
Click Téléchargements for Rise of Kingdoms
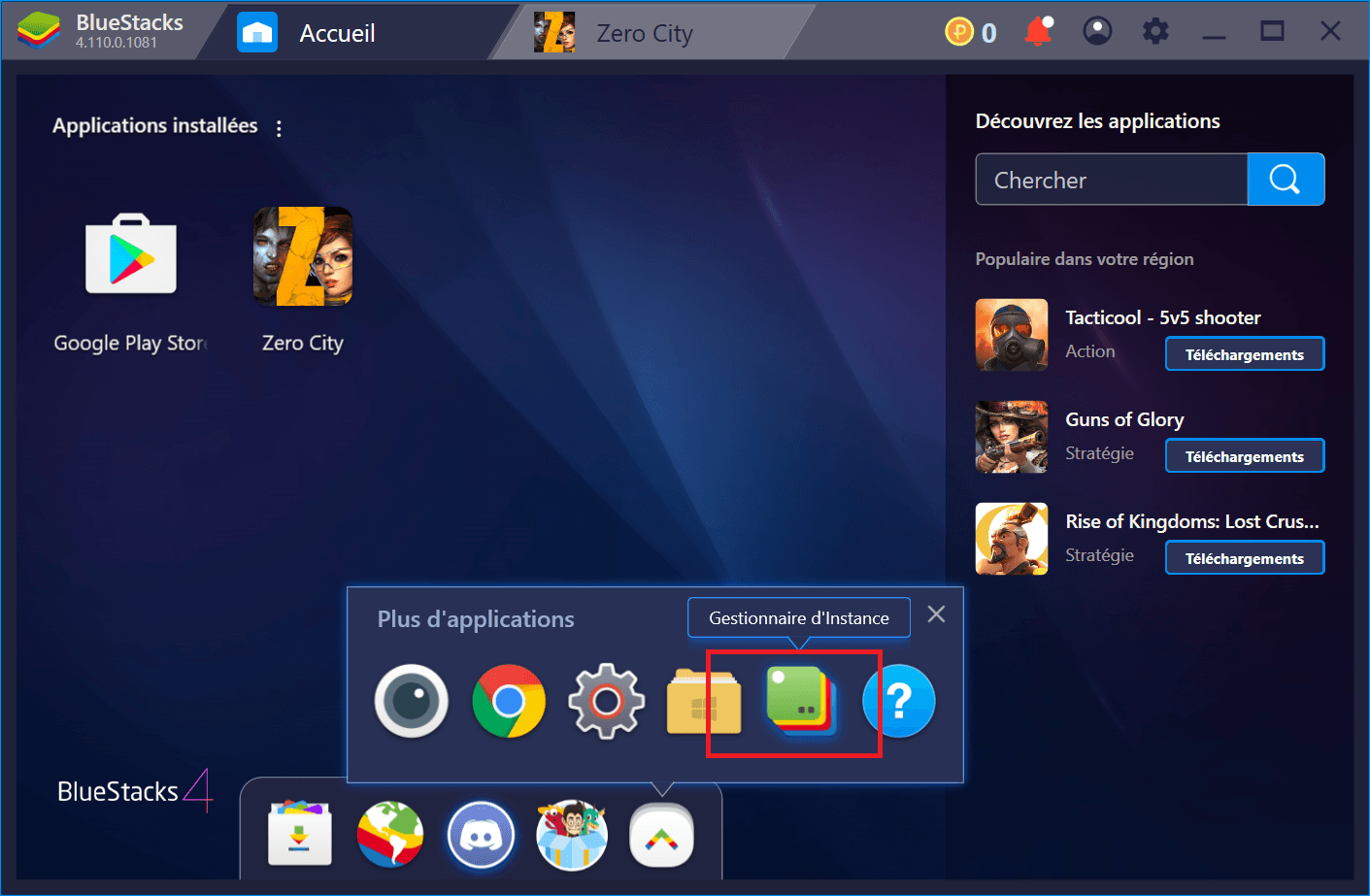(x=1245, y=558)
